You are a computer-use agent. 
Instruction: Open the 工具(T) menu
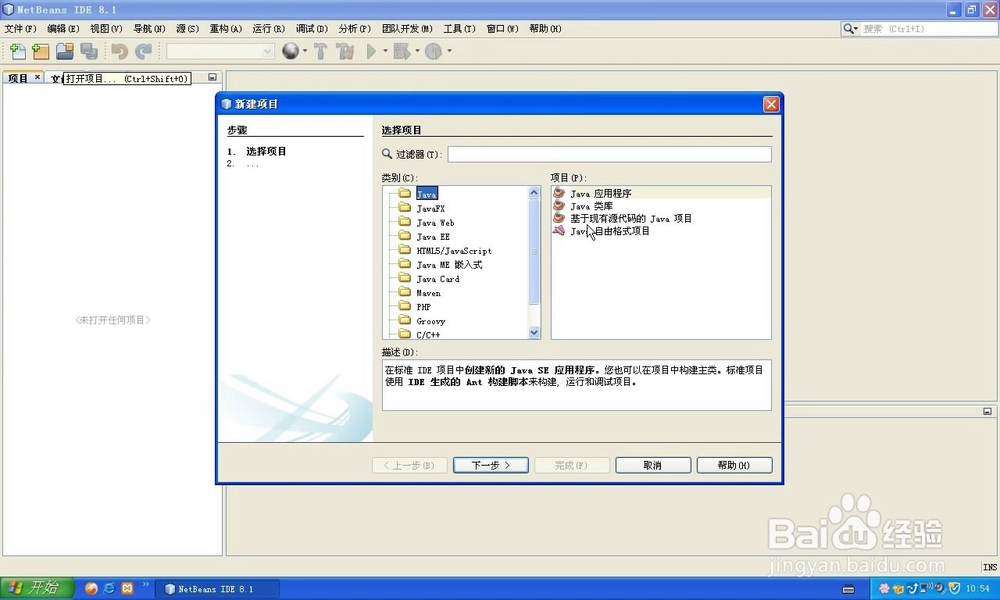pos(459,29)
